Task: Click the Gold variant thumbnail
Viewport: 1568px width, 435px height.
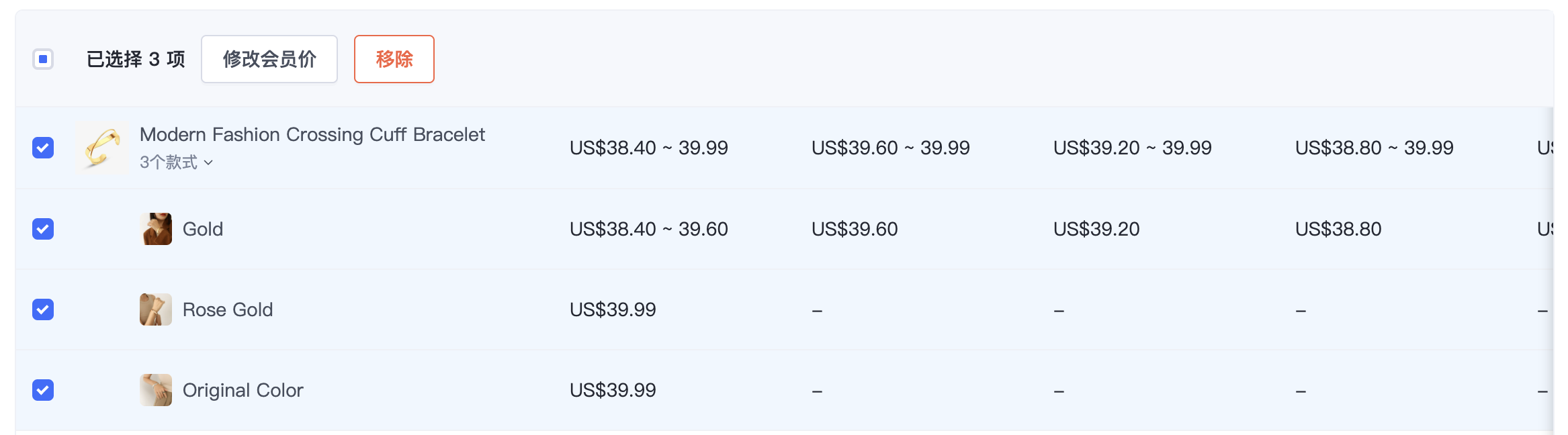Action: (x=156, y=229)
